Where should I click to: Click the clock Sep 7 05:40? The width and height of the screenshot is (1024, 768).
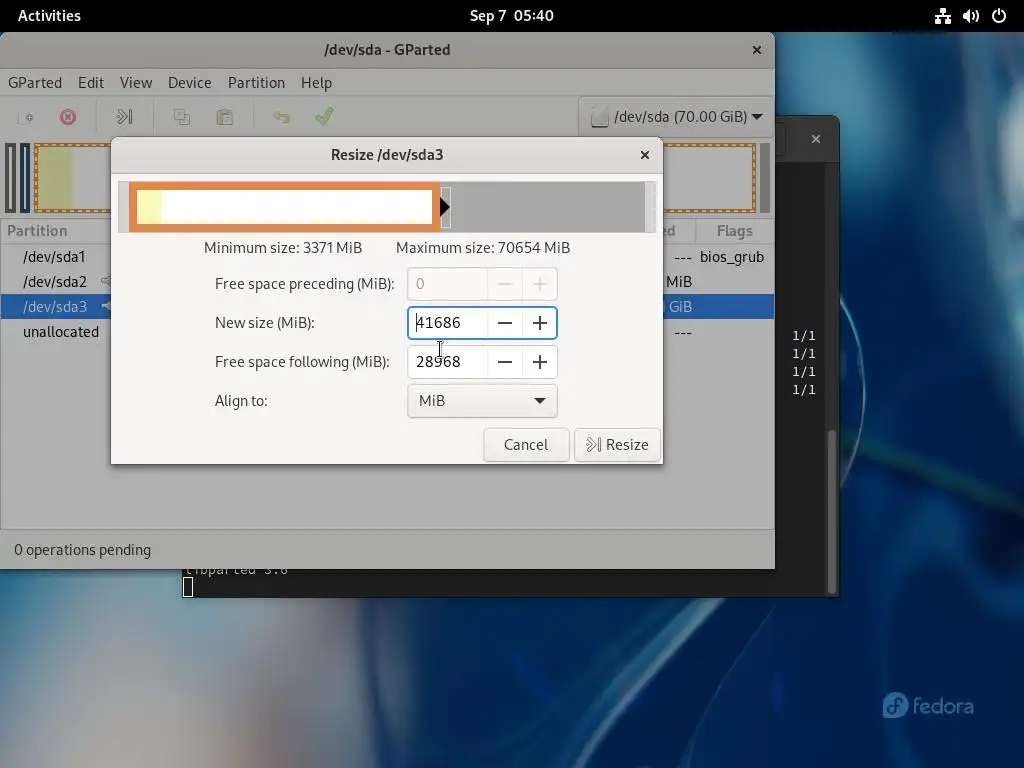(x=511, y=16)
